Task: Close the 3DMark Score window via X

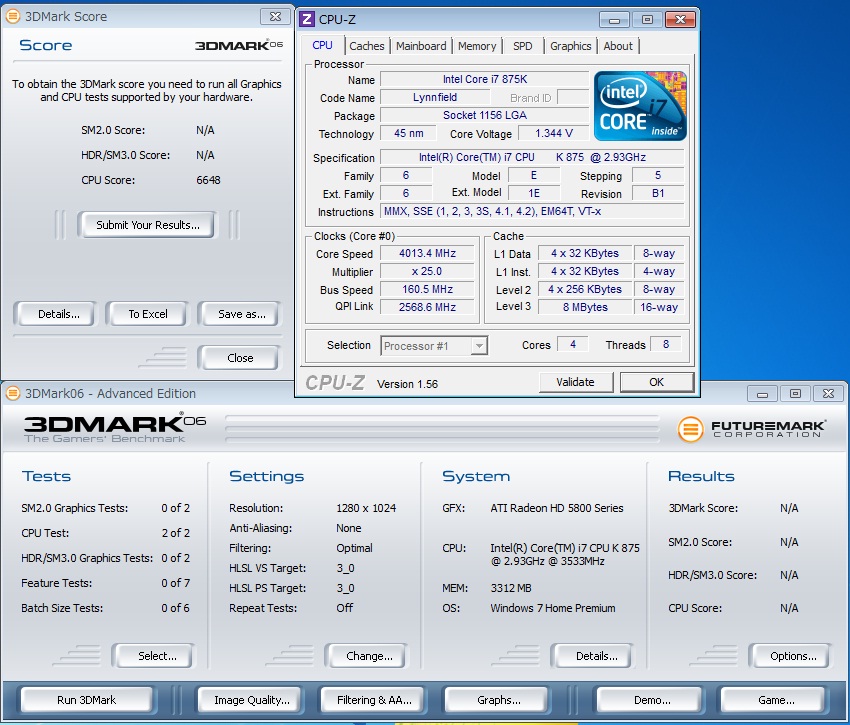Action: (x=275, y=17)
